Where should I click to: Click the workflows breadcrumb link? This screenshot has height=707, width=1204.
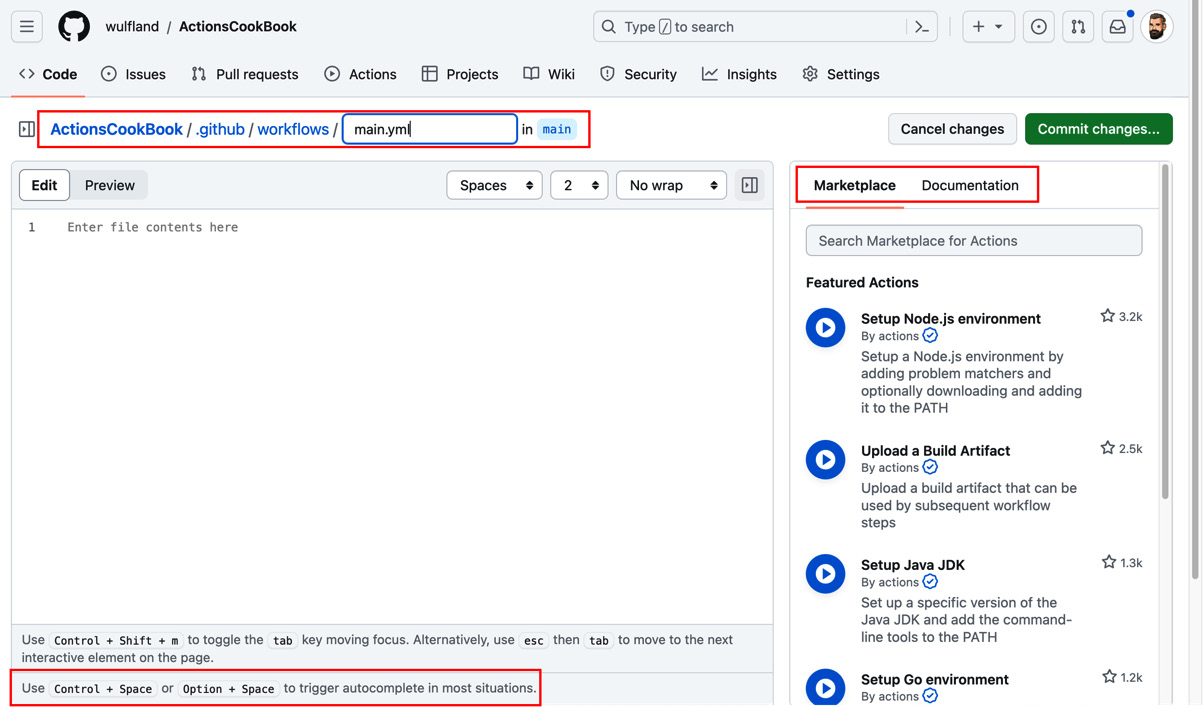click(x=293, y=129)
